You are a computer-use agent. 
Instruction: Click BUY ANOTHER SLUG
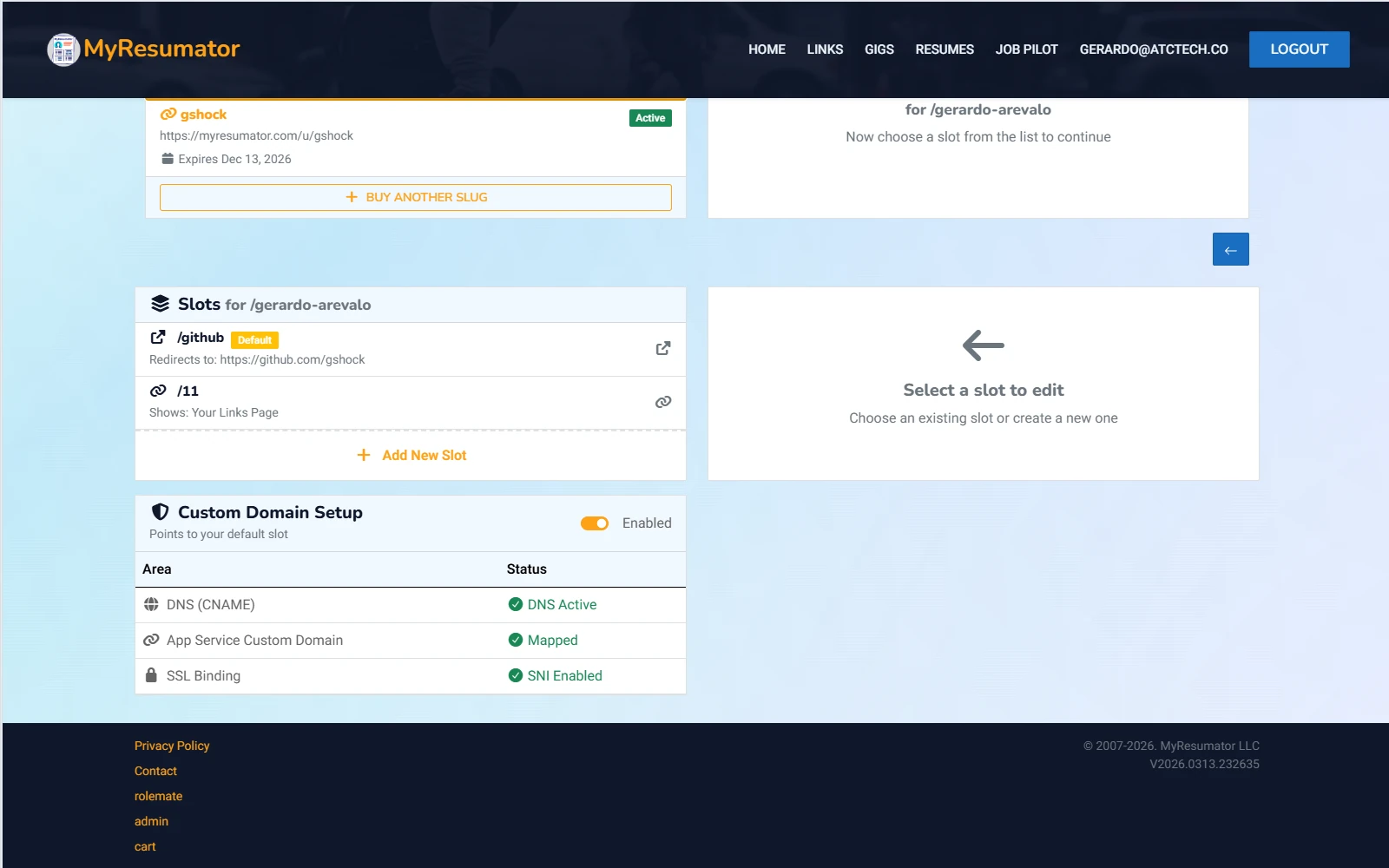pos(415,197)
